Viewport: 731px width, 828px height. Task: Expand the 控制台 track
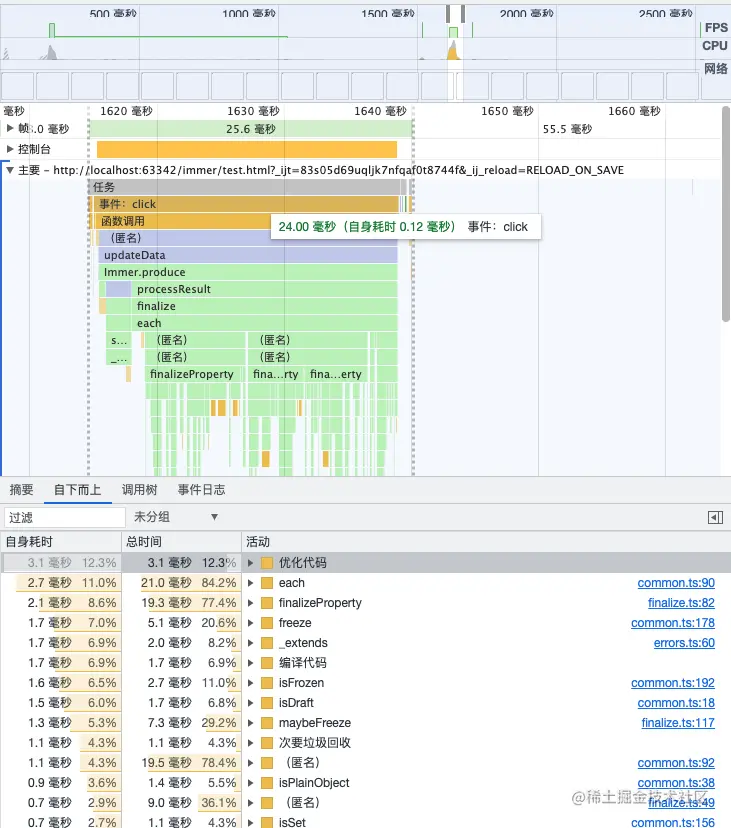click(x=10, y=149)
